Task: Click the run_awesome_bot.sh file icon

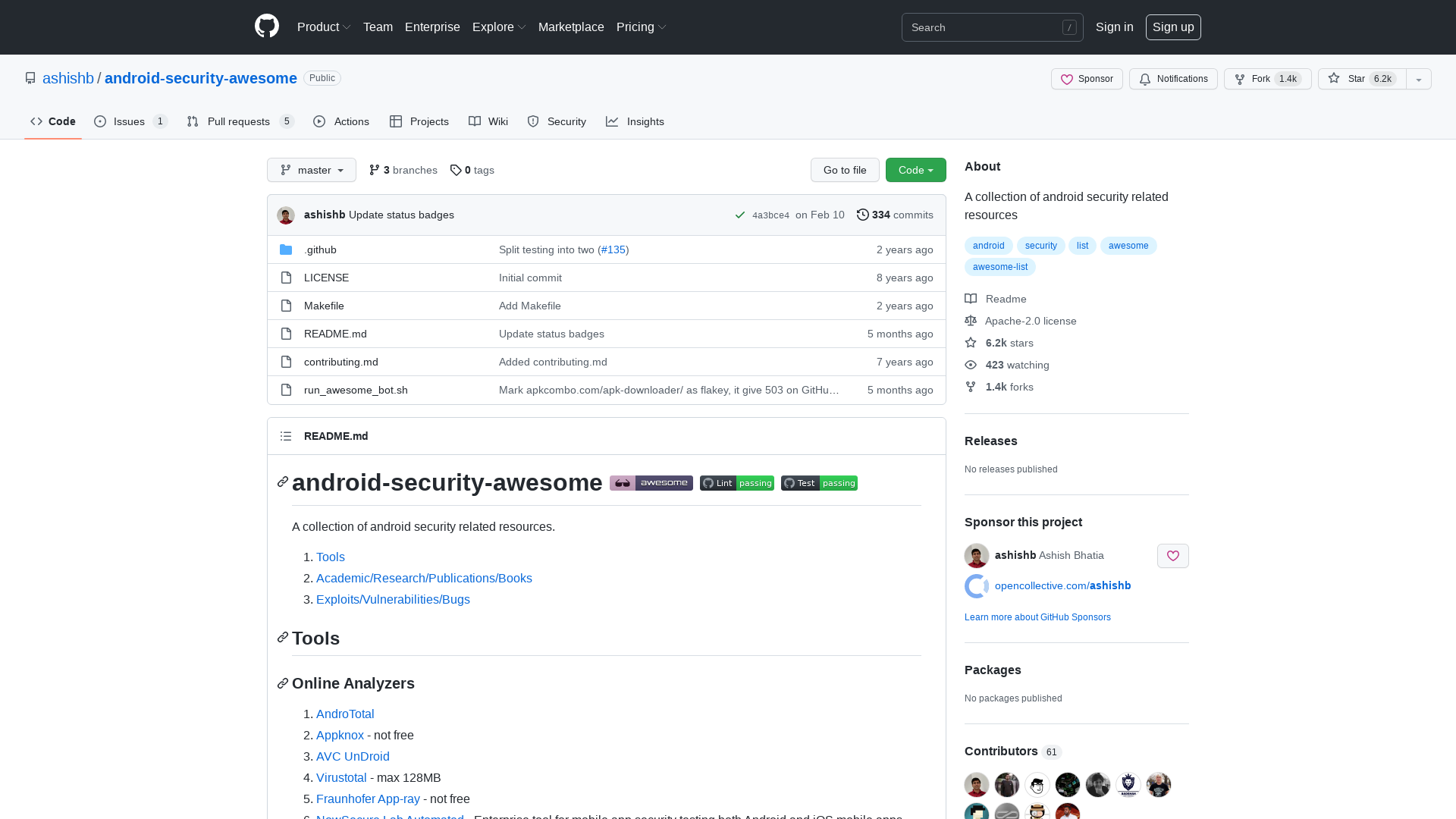Action: click(286, 390)
